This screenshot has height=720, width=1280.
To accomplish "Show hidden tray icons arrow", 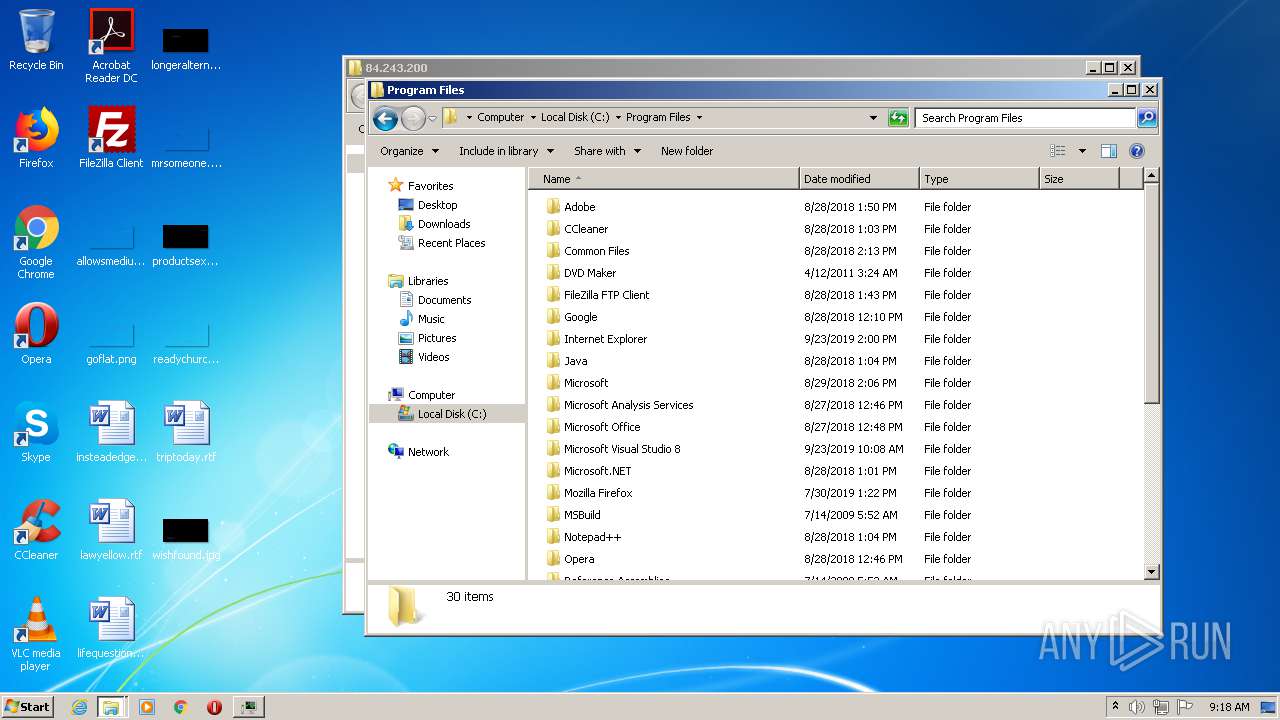I will point(1115,706).
